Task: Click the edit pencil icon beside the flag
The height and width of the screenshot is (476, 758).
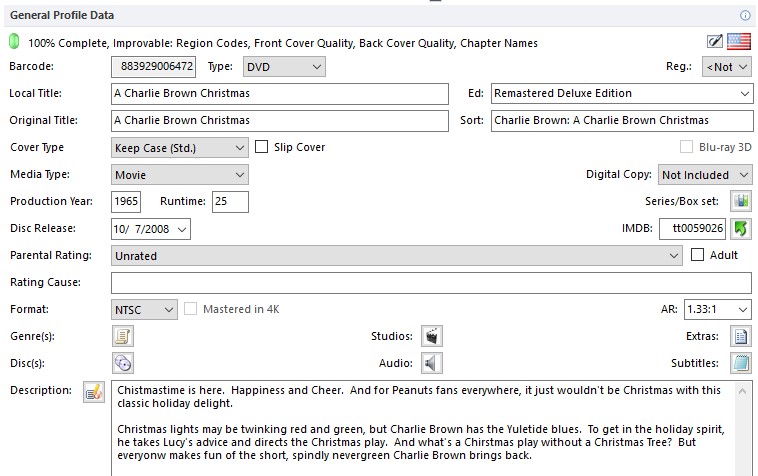Action: click(714, 42)
